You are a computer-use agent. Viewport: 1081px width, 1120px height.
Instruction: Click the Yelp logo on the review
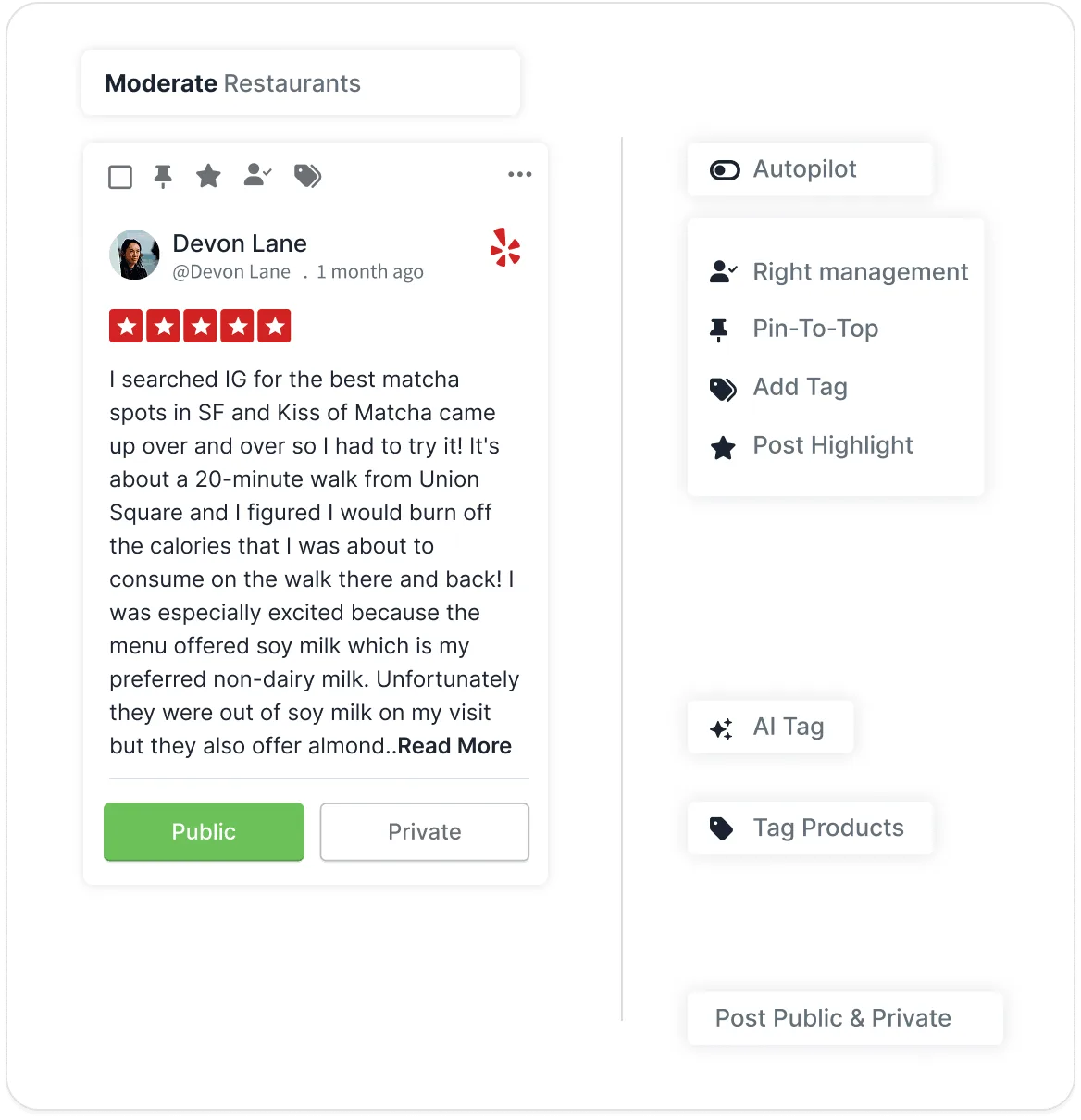click(505, 247)
